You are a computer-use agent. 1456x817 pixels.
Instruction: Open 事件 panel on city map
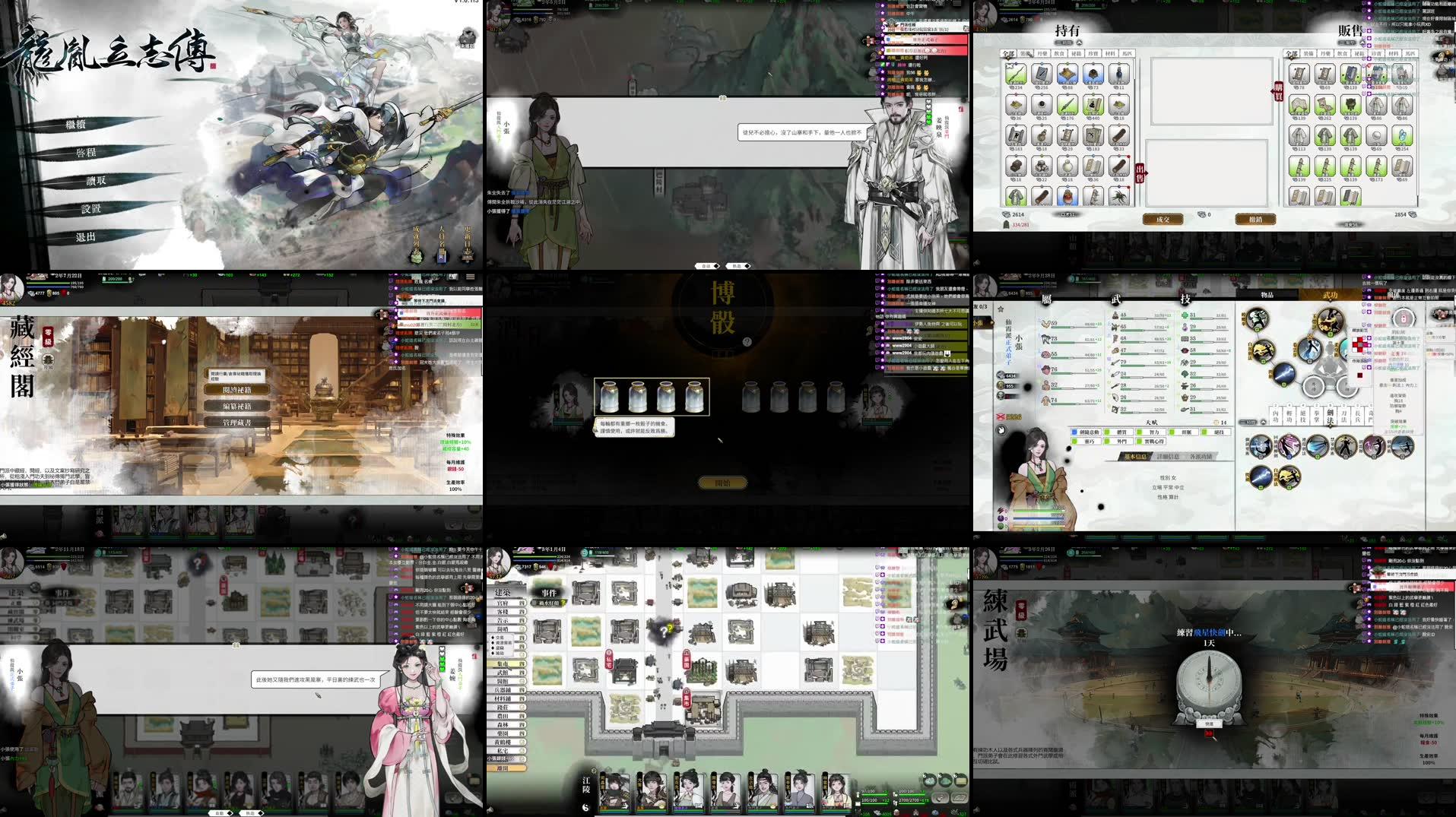[549, 593]
